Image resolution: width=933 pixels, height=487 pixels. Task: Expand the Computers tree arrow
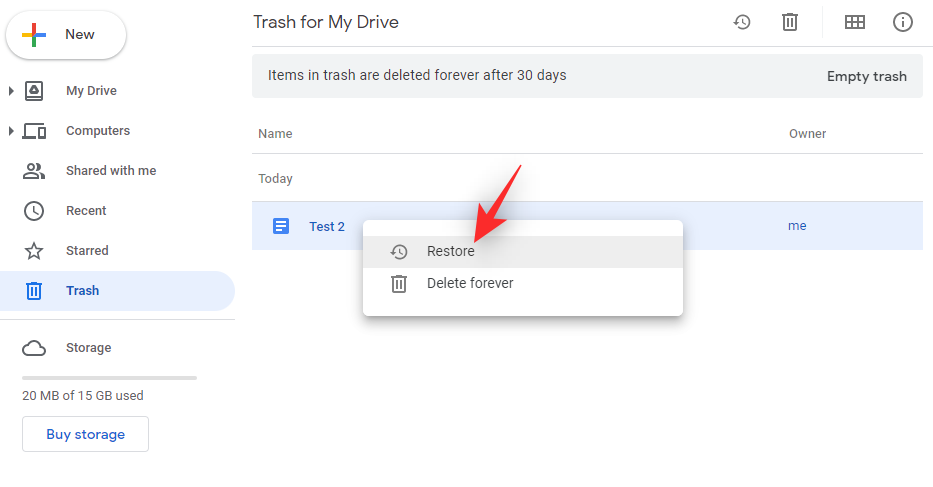click(11, 131)
